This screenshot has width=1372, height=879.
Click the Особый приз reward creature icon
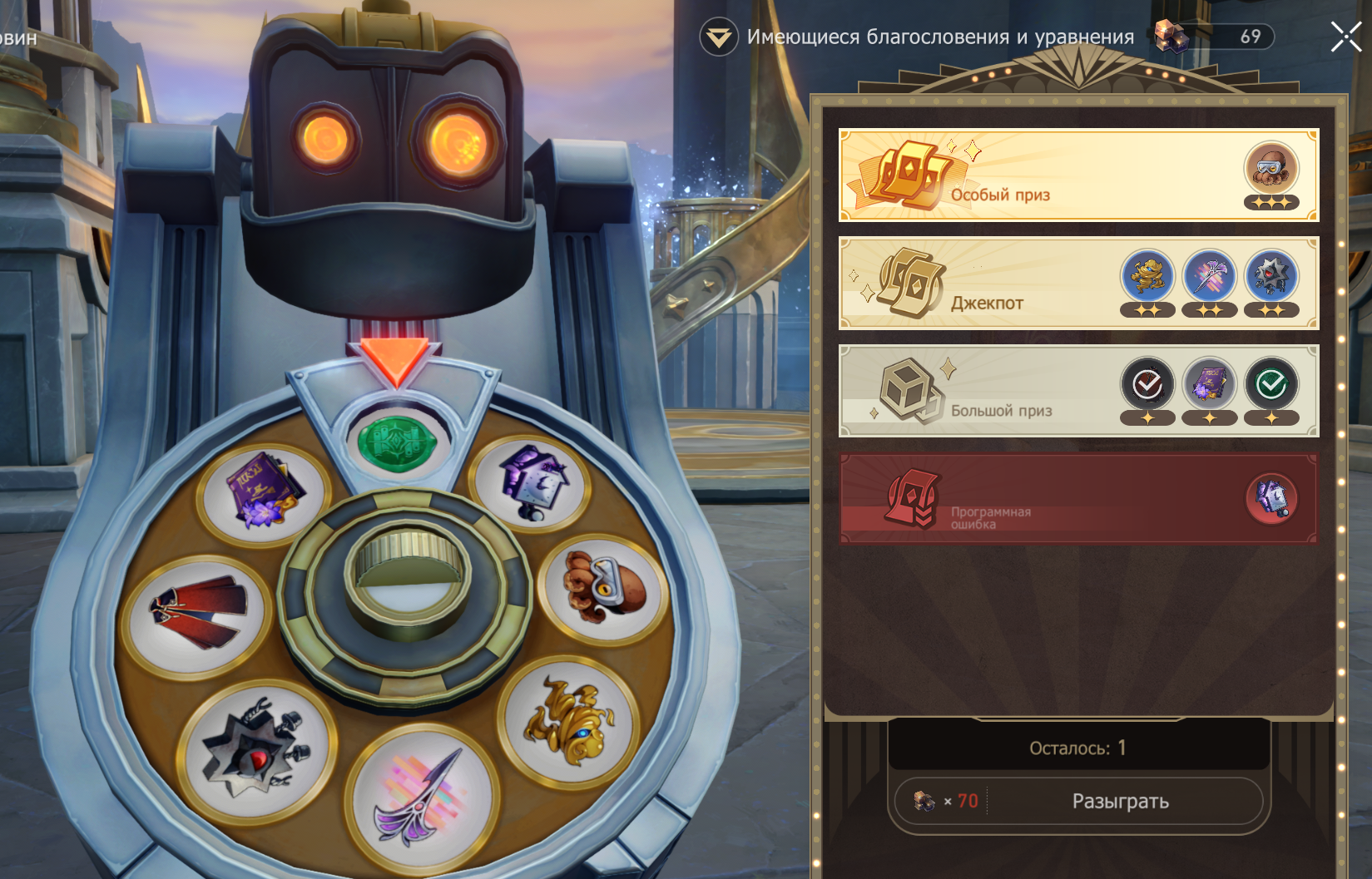pyautogui.click(x=1271, y=168)
